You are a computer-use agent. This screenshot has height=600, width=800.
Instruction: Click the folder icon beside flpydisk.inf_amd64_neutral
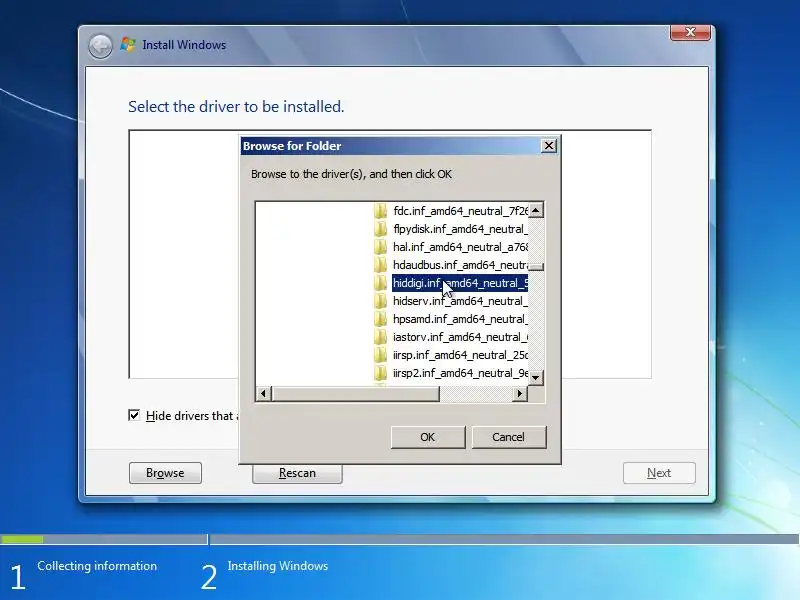point(380,229)
